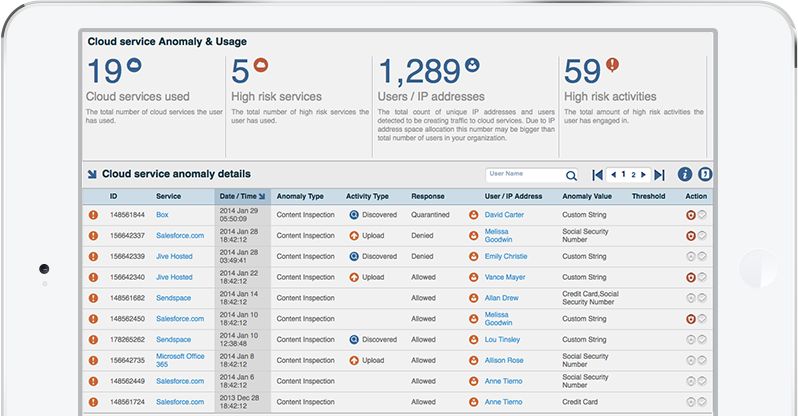Click the gray comment action icon for Allan Drew
Viewport: 798px width, 416px height.
click(x=702, y=298)
